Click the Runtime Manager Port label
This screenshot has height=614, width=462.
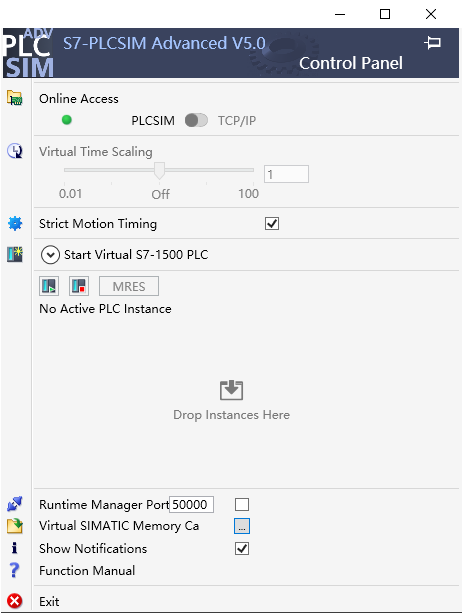[104, 505]
